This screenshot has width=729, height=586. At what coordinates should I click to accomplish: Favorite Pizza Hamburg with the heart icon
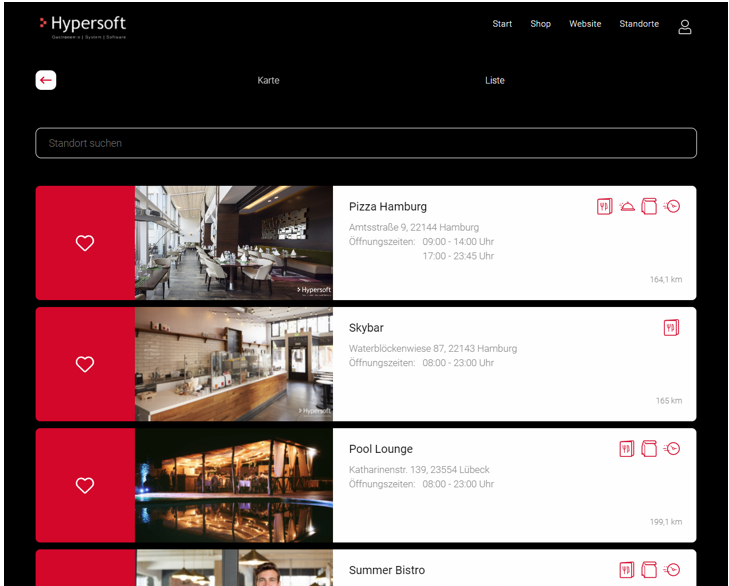85,243
